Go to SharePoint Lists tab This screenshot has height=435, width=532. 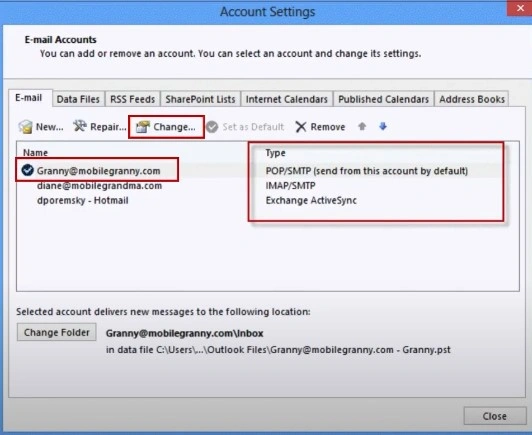click(200, 99)
